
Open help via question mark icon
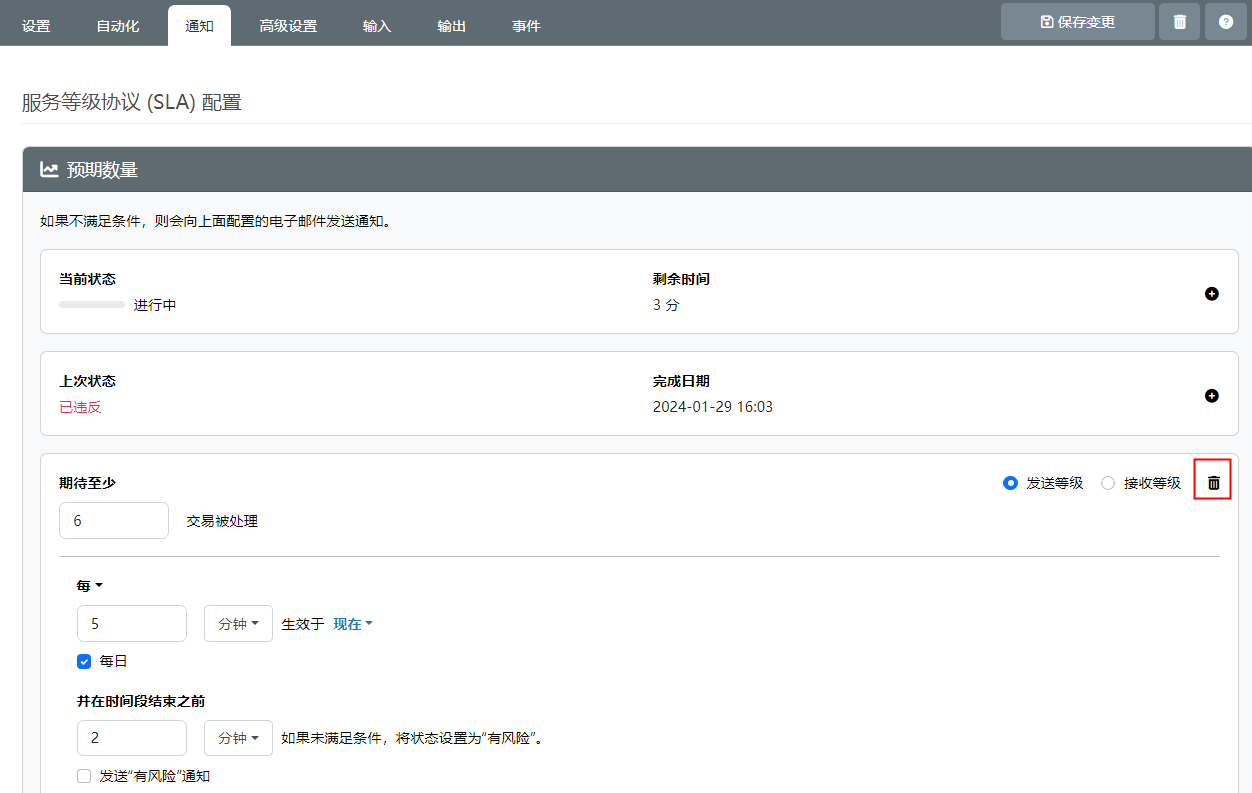click(1225, 22)
